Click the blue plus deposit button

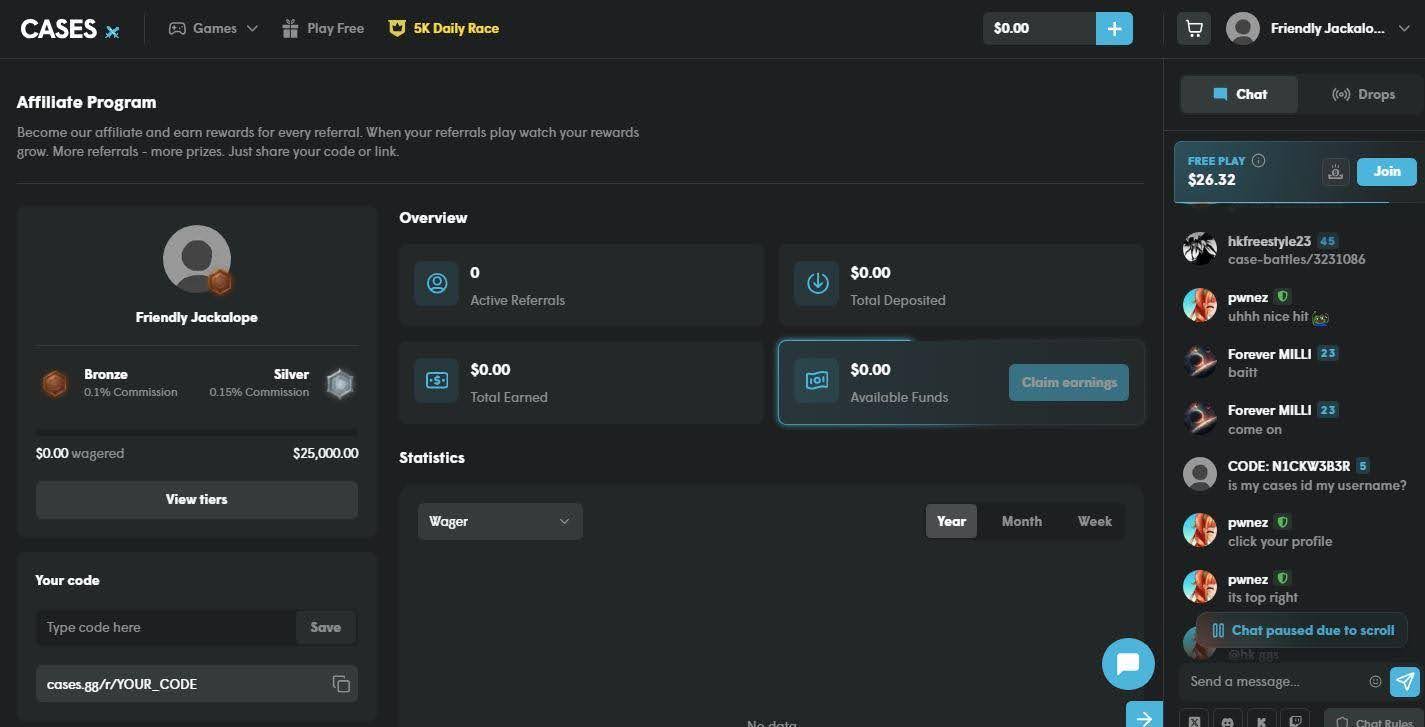coord(1114,29)
